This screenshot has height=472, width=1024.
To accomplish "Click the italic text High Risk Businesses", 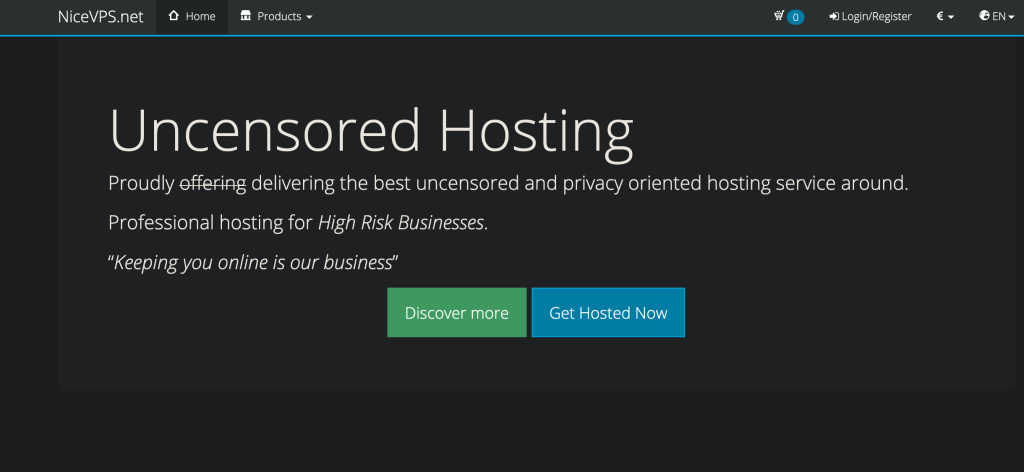I will (x=401, y=223).
